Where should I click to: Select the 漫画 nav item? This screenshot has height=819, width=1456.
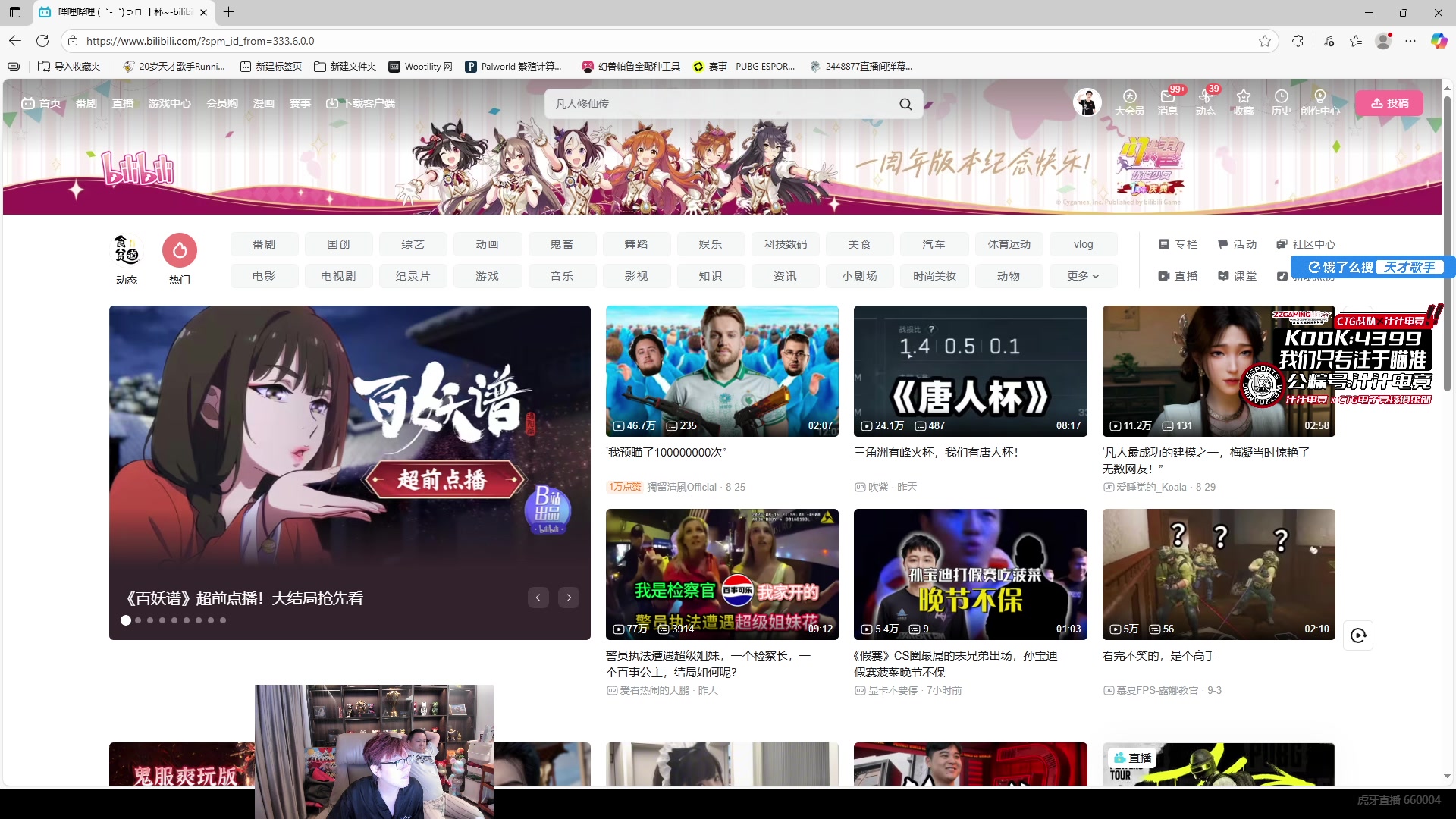coord(264,103)
